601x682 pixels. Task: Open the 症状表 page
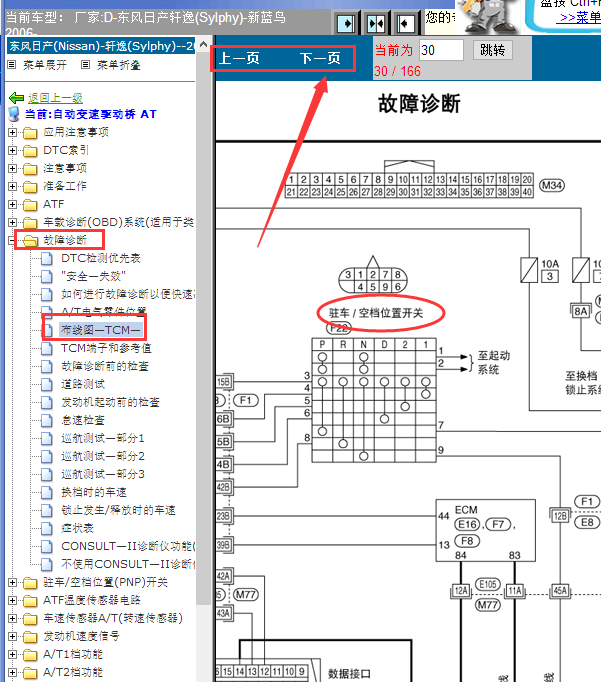77,528
